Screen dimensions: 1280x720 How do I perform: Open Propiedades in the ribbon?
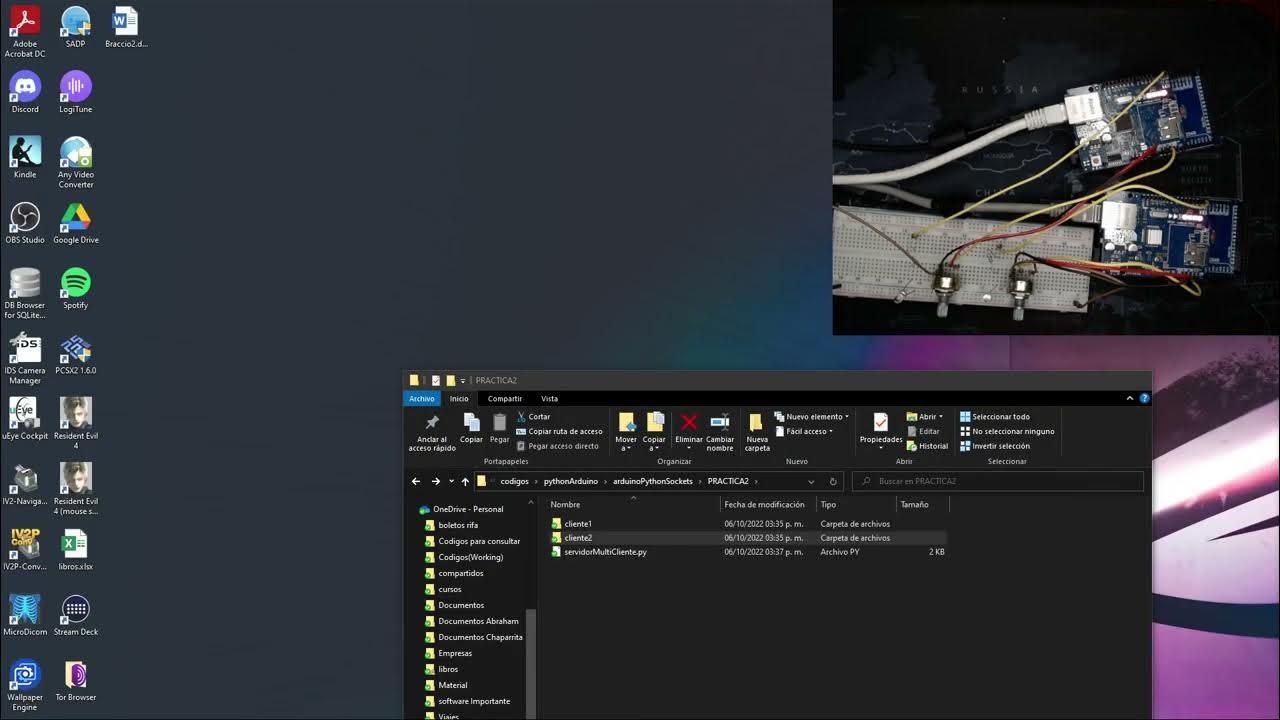(x=881, y=431)
